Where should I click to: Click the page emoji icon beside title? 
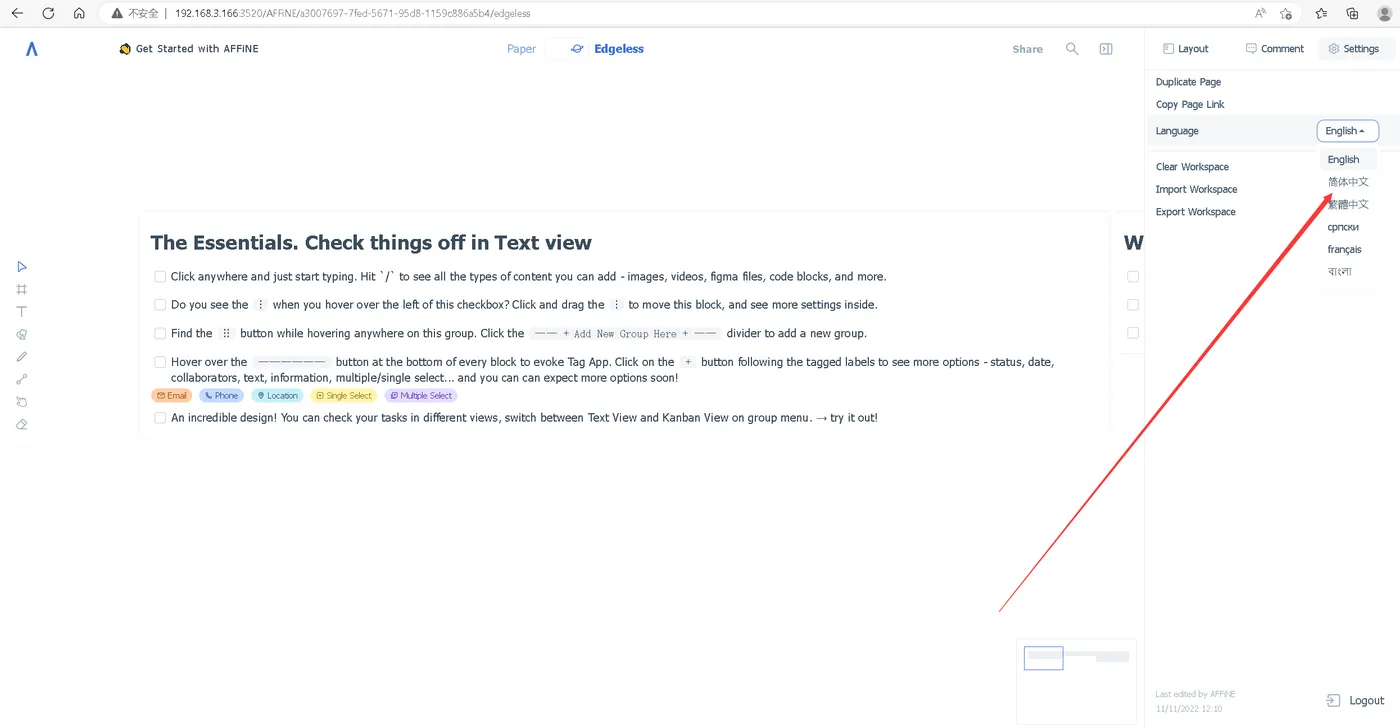(x=125, y=49)
